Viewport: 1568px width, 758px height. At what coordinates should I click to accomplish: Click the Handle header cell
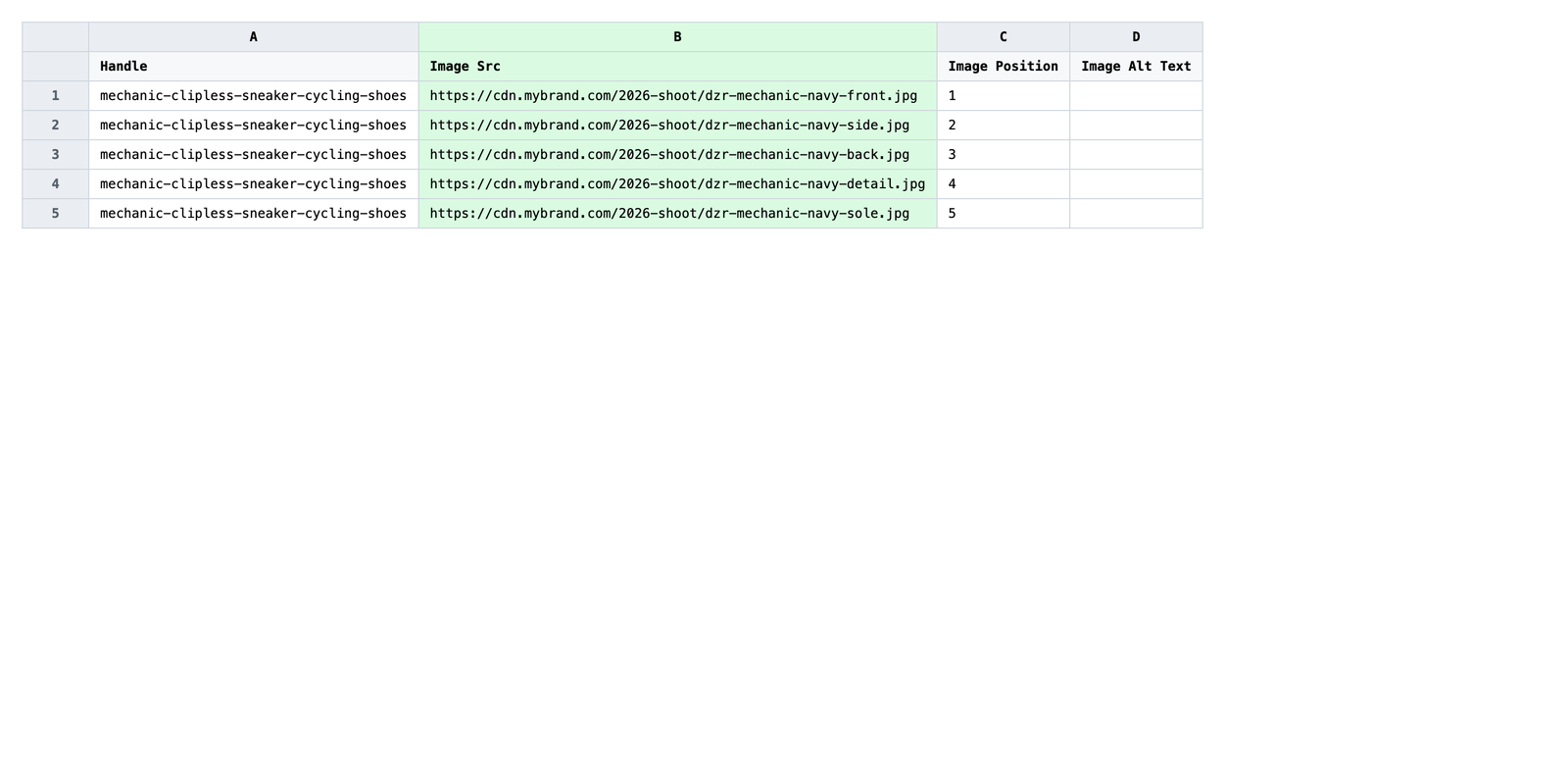tap(253, 67)
